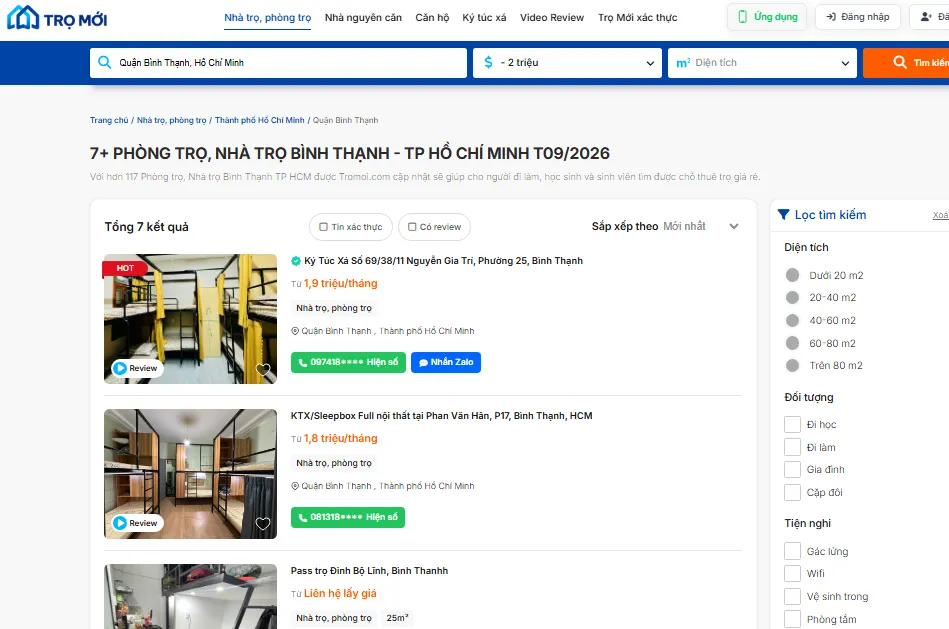
Task: Click the m² area icon
Action: click(683, 62)
